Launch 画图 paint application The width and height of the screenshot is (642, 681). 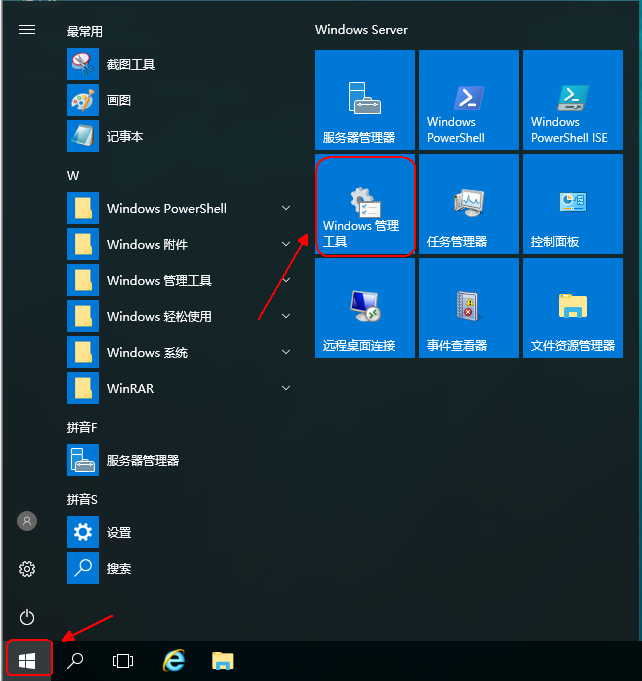[x=178, y=100]
